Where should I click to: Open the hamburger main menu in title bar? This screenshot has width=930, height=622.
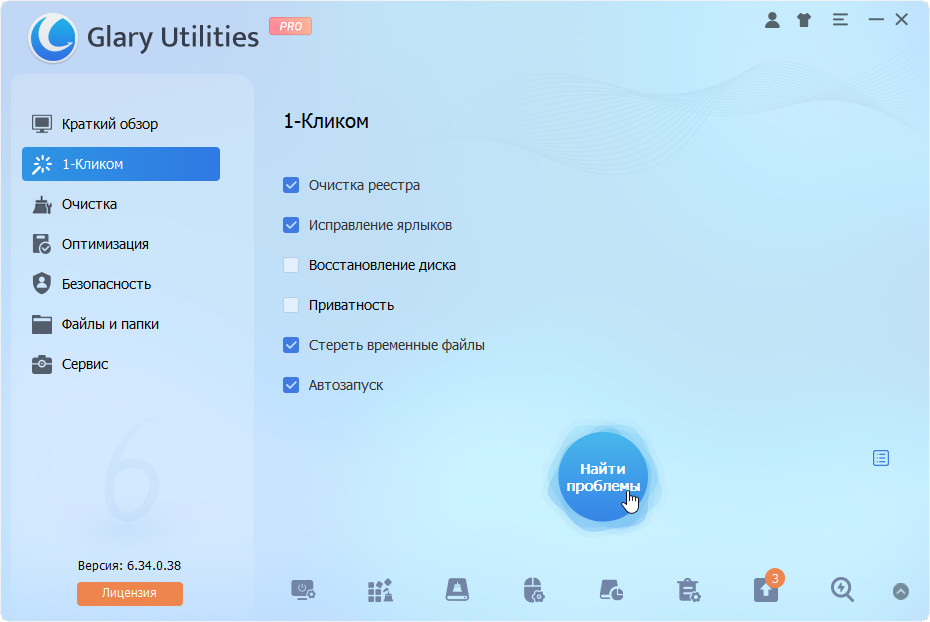pyautogui.click(x=840, y=20)
